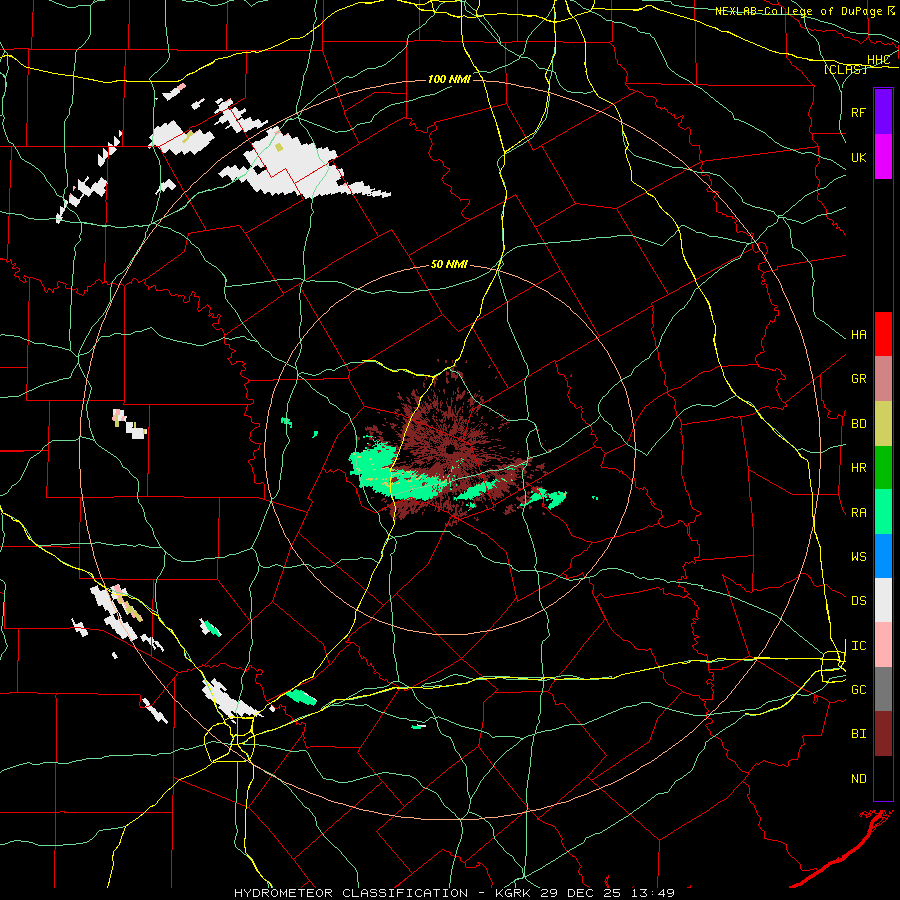Click the DS white legend swatch
Viewport: 900px width, 900px height.
(883, 600)
